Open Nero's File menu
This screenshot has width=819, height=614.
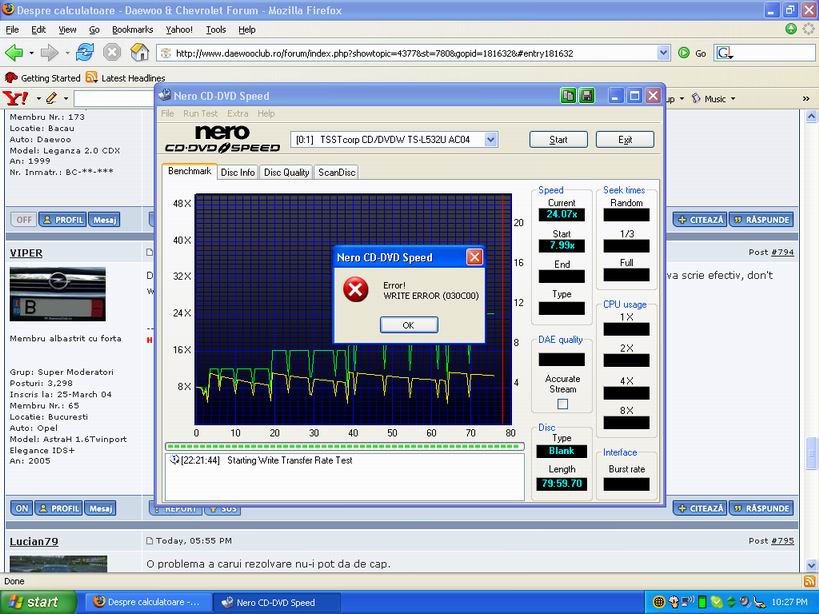pos(167,113)
